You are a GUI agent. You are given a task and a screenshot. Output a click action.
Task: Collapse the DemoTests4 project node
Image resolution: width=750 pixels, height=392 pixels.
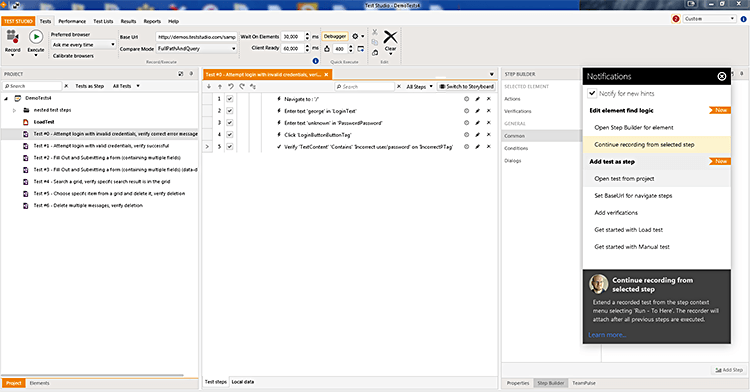click(x=6, y=98)
